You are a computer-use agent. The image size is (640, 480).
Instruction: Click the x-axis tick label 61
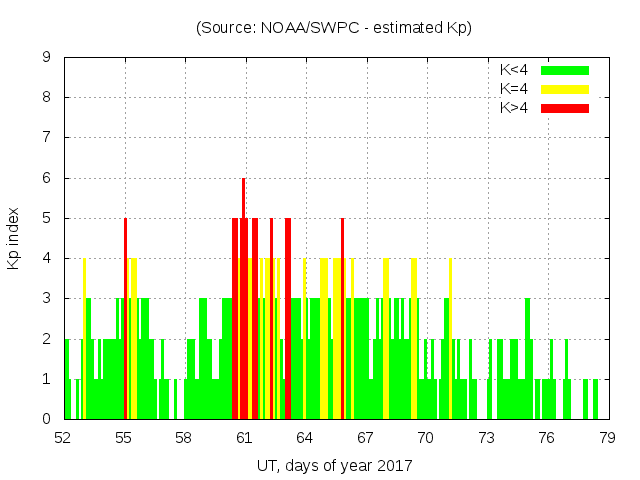click(244, 438)
